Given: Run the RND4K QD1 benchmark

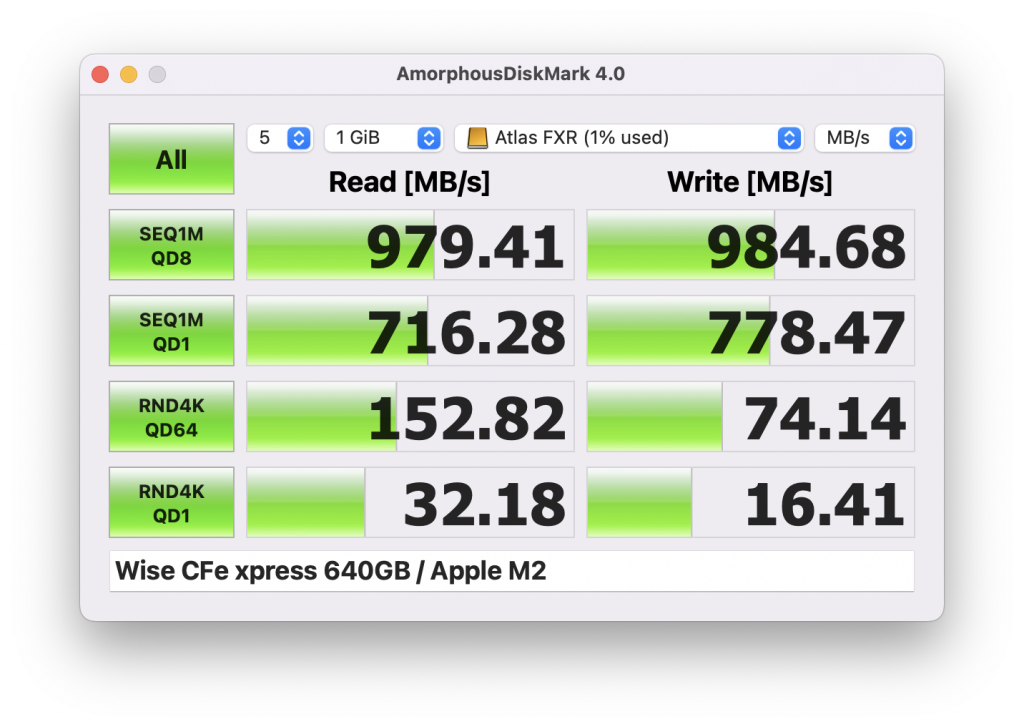Looking at the screenshot, I should (171, 502).
